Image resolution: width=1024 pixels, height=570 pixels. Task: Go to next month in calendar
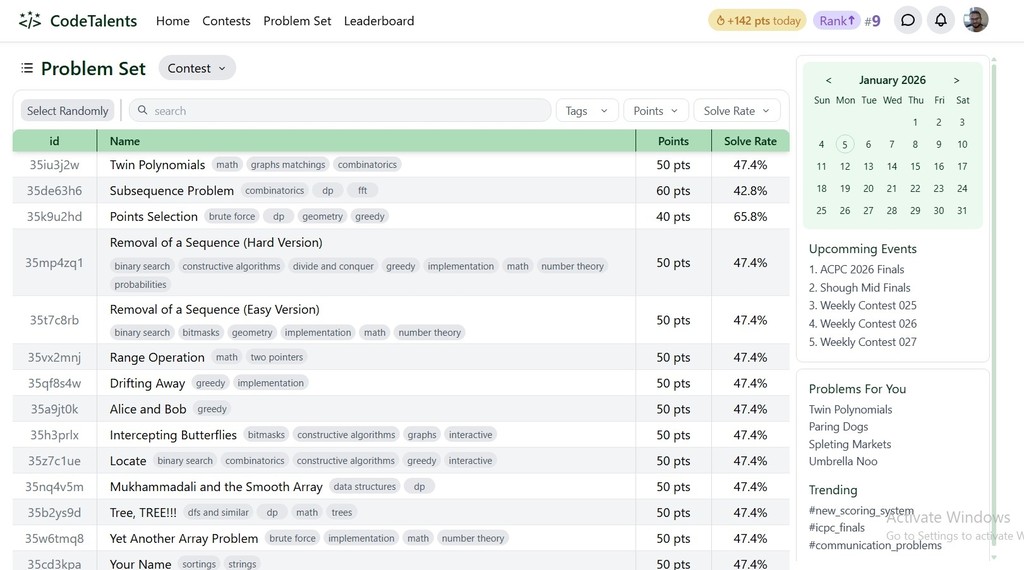point(956,80)
